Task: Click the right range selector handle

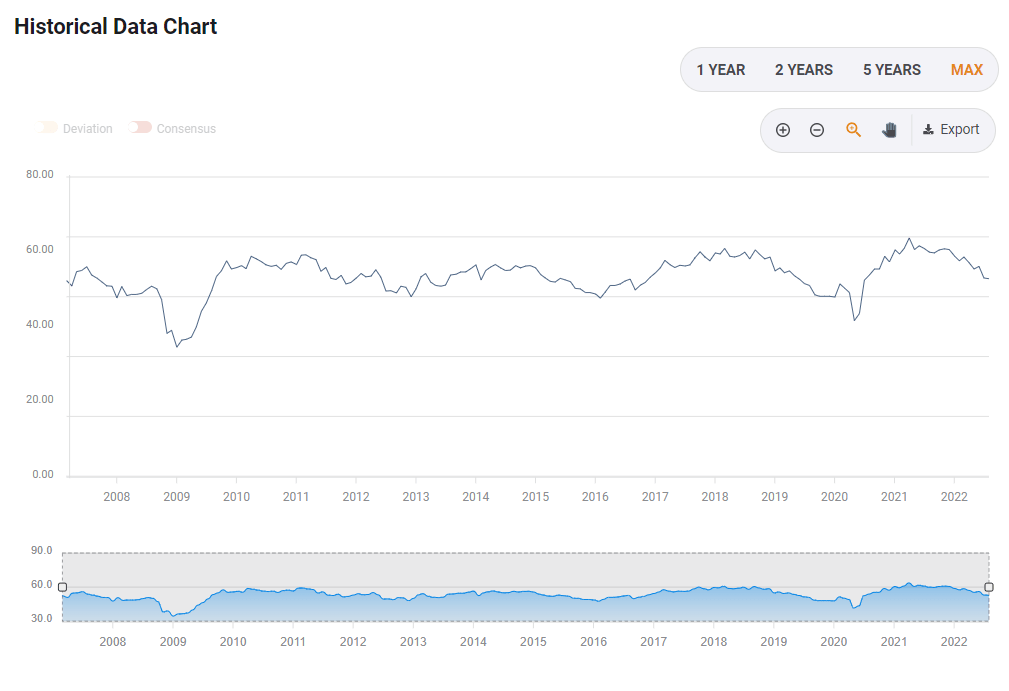Action: (x=989, y=587)
